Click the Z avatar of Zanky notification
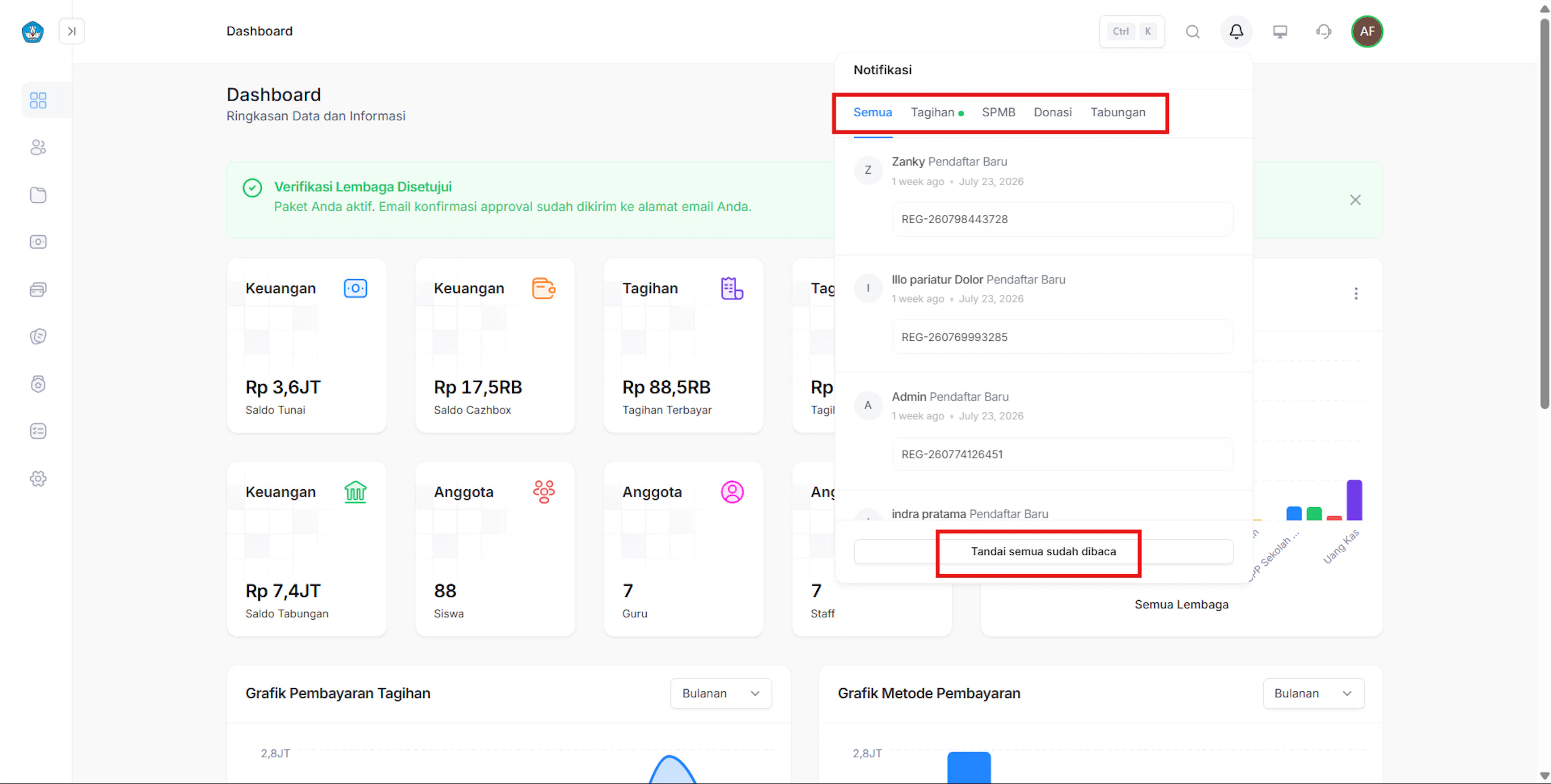The width and height of the screenshot is (1551, 784). tap(868, 170)
